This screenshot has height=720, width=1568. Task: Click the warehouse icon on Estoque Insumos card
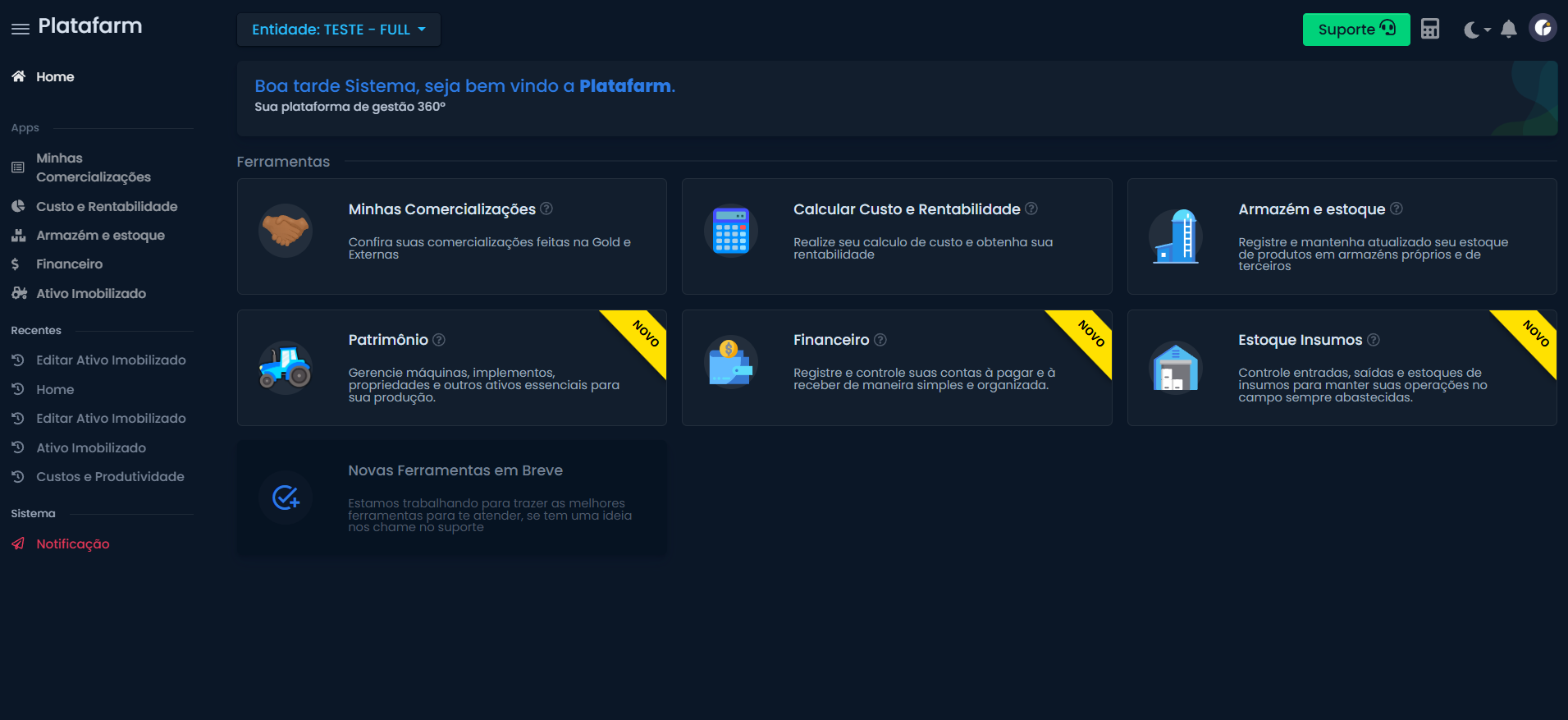(1176, 367)
